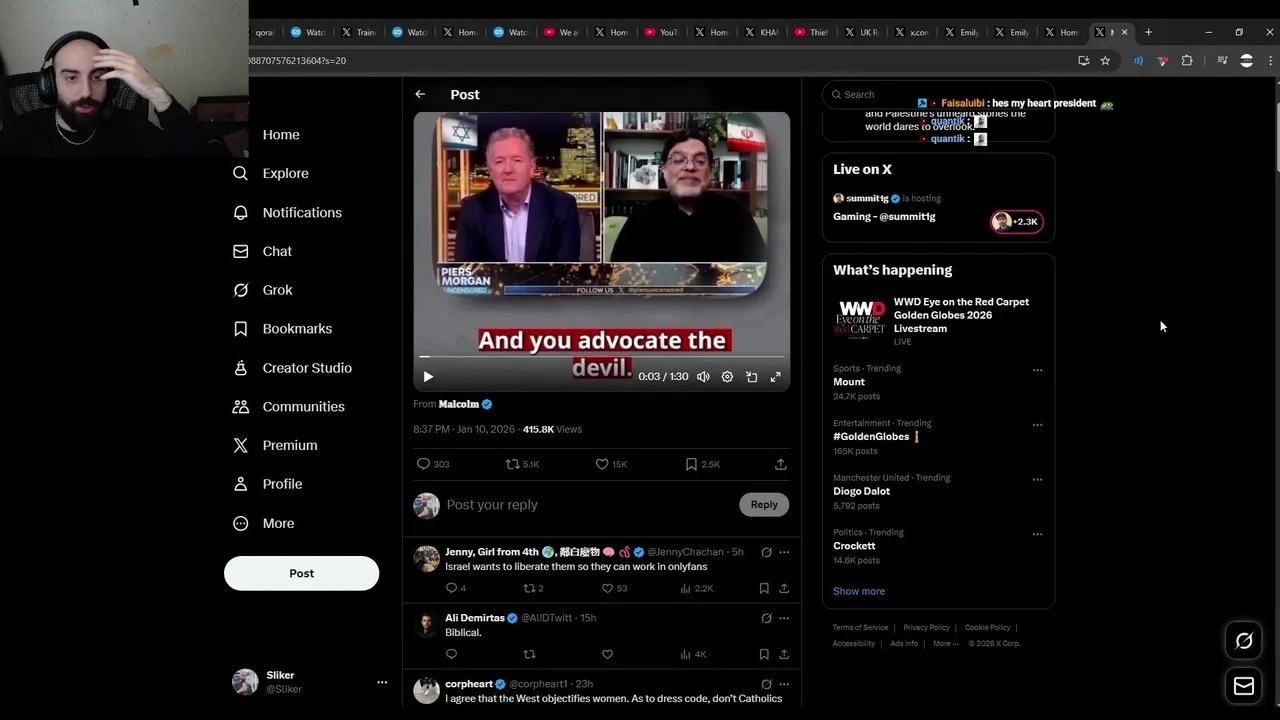Open Chat in the sidebar
1280x720 pixels.
pos(277,251)
